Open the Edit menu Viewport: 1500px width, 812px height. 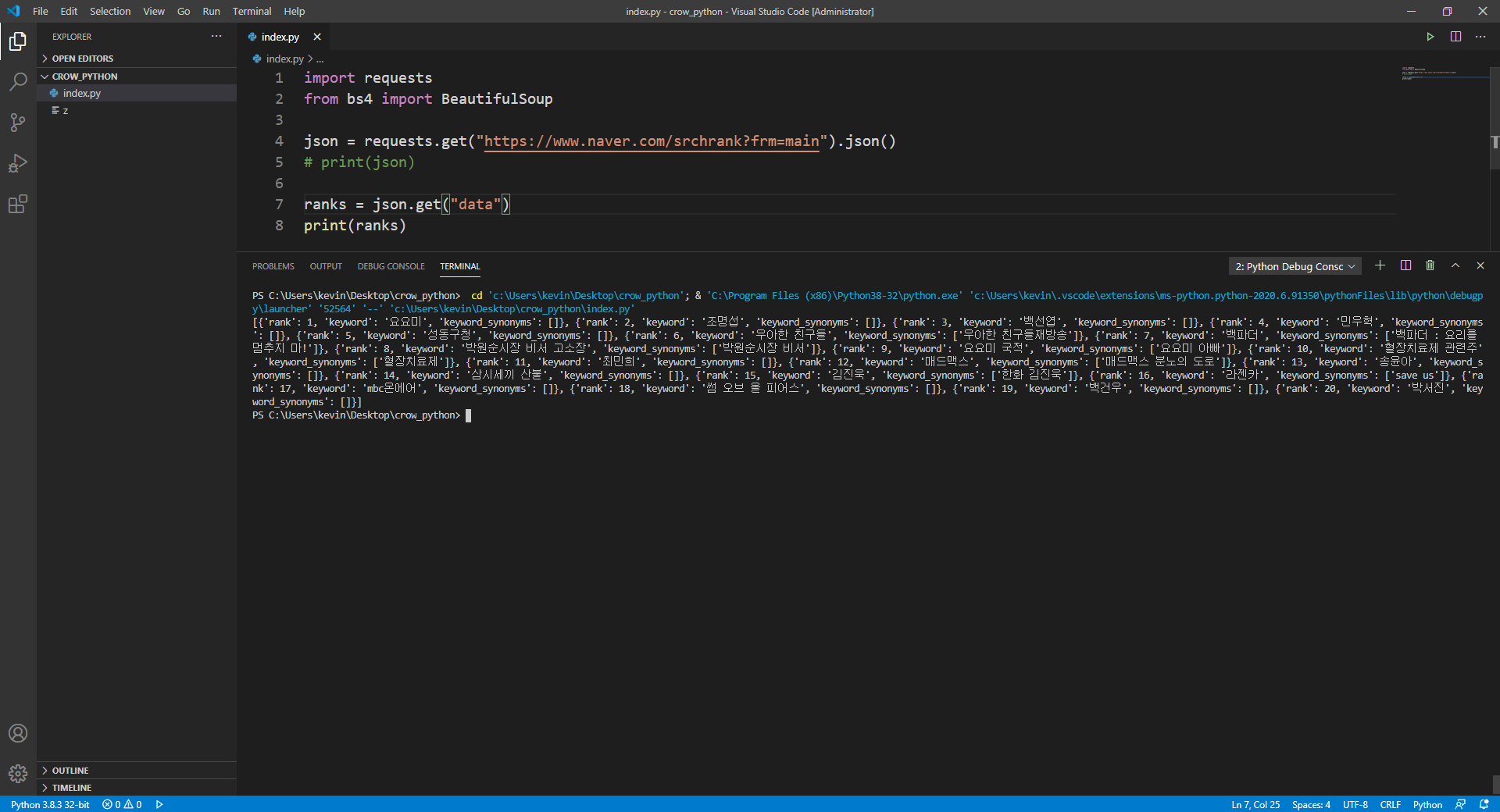(x=69, y=11)
